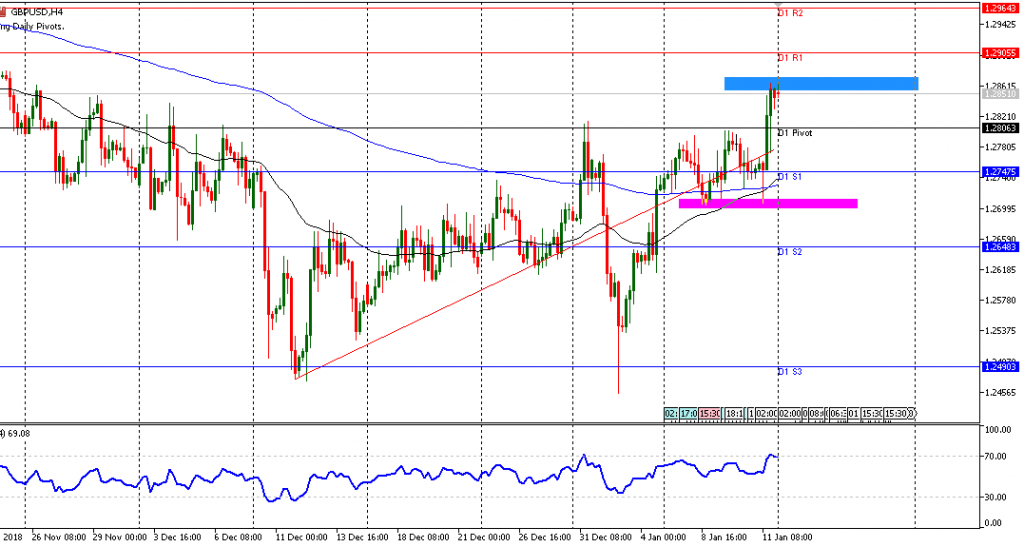This screenshot has height=547, width=1024.
Task: Click the 1.29643 red price tag
Action: tap(1000, 8)
